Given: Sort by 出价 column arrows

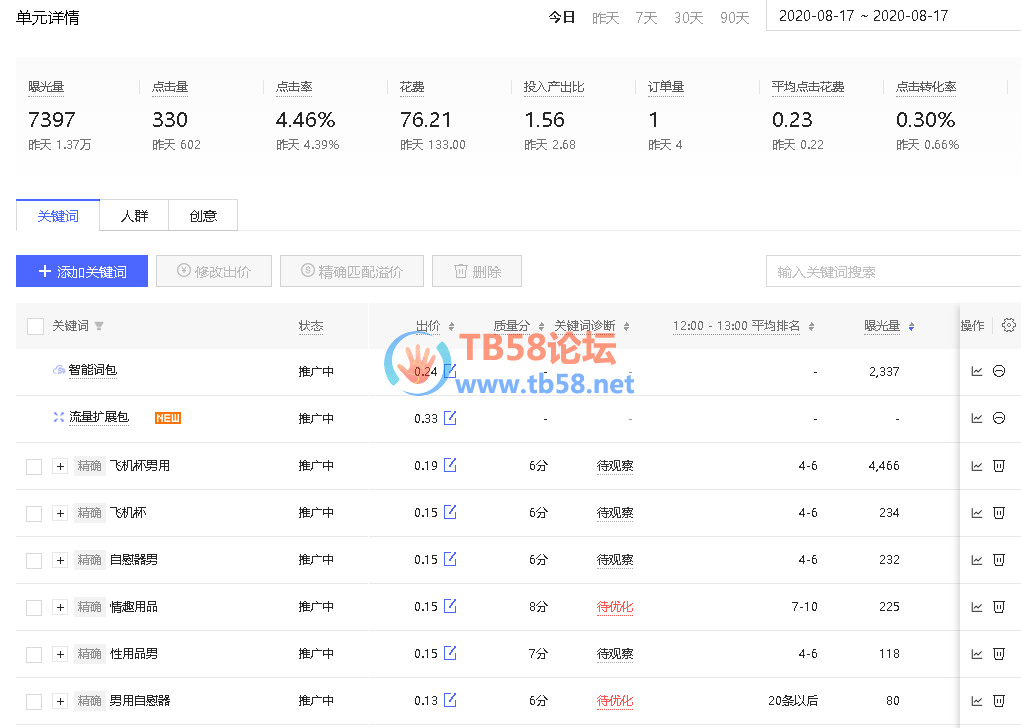Looking at the screenshot, I should tap(451, 326).
